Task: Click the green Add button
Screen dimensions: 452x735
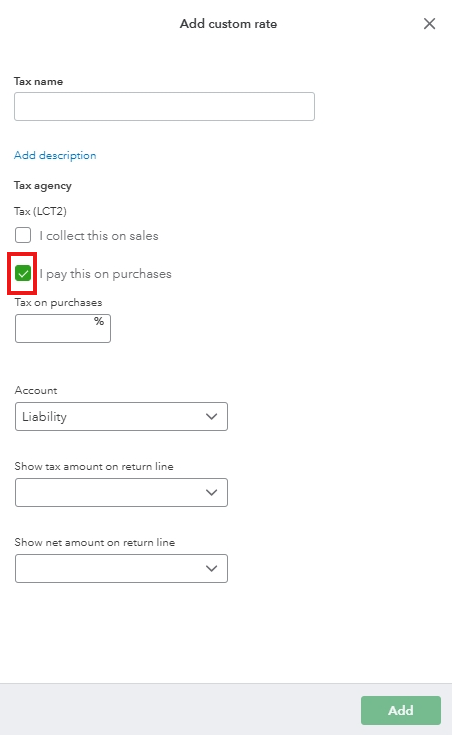Action: pos(401,710)
